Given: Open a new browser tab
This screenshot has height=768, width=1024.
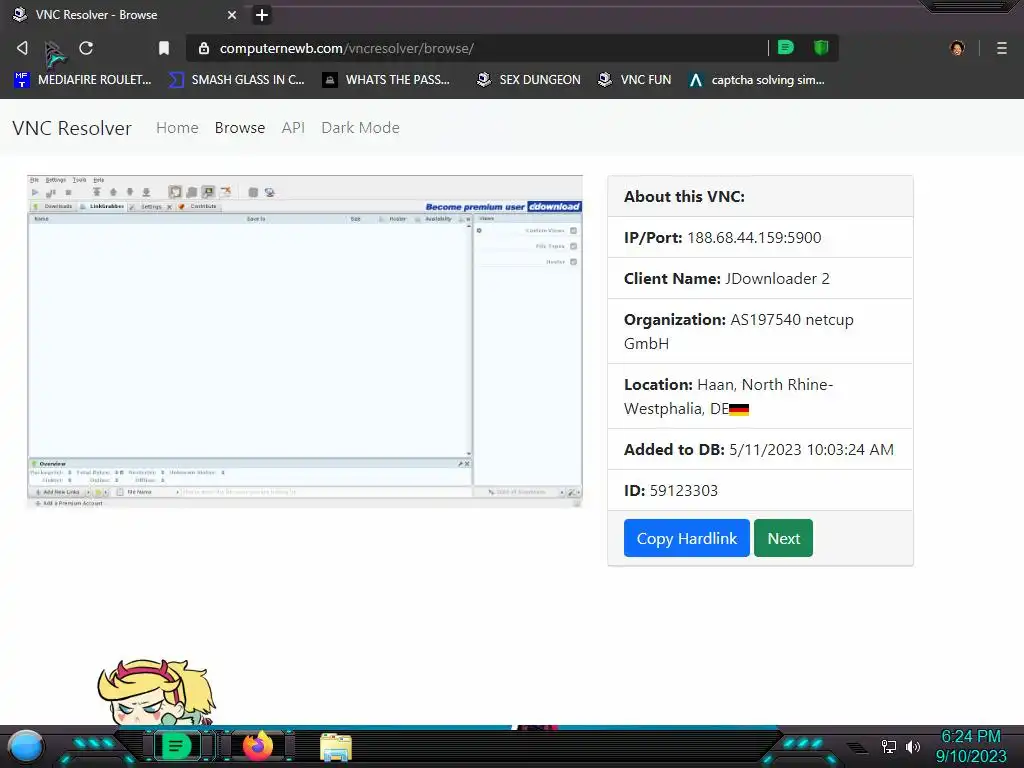Looking at the screenshot, I should point(262,14).
